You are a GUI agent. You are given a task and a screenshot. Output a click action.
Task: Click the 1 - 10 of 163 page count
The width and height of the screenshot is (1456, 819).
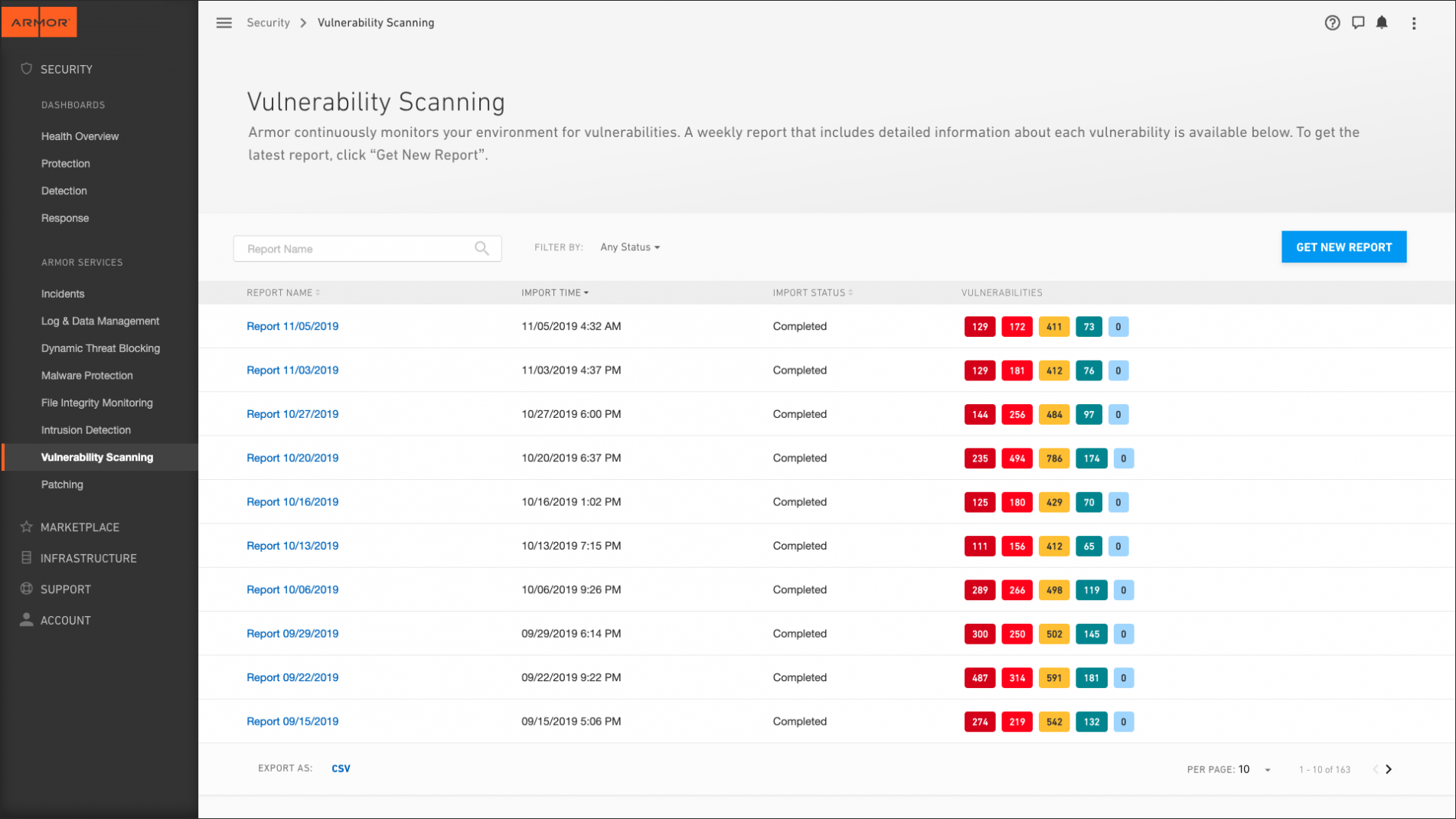(x=1324, y=769)
